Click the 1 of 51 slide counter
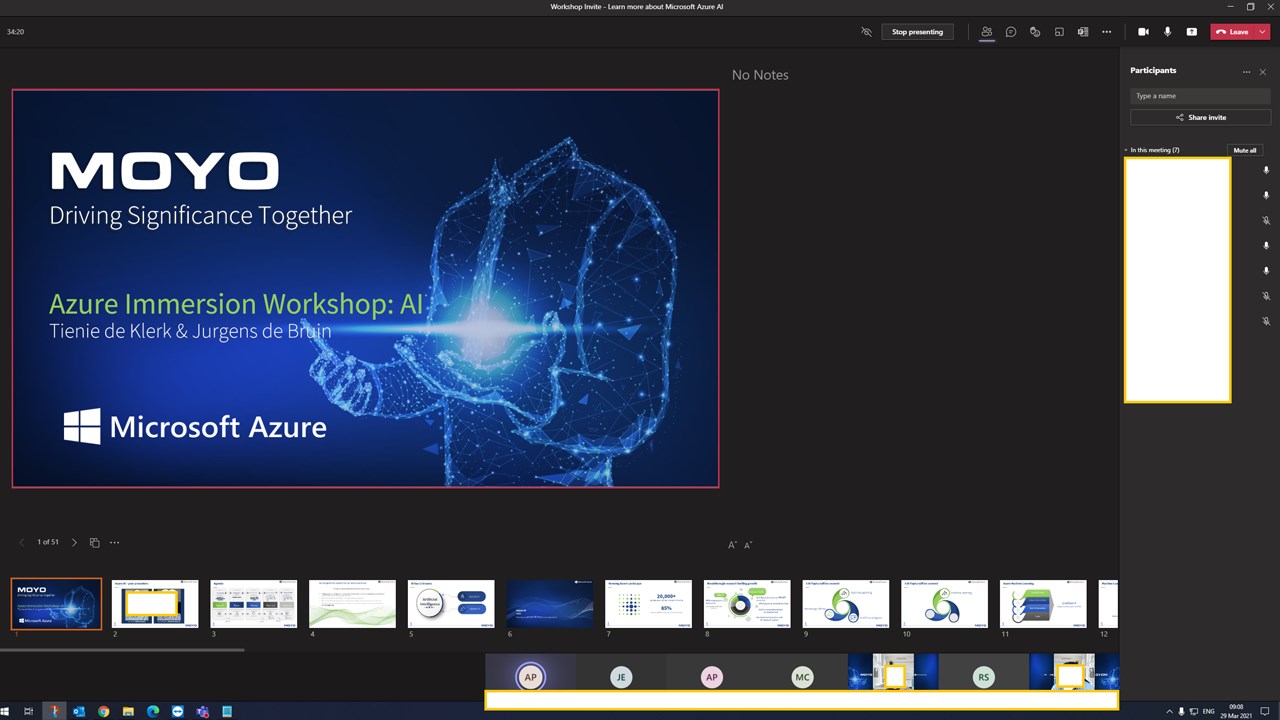The image size is (1280, 720). tap(48, 542)
